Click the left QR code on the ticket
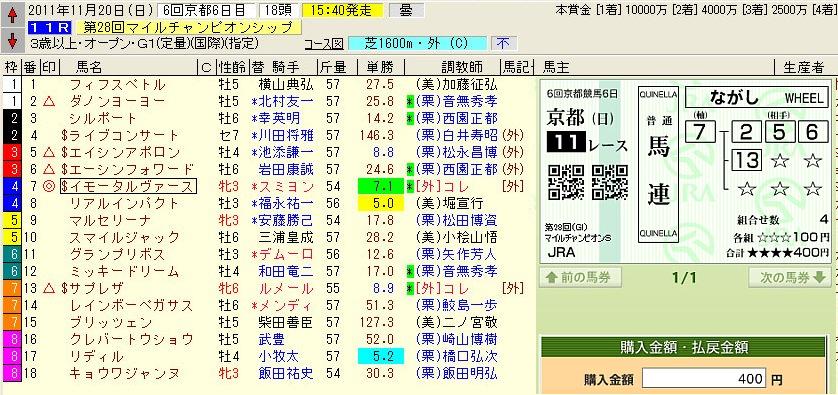This screenshot has height=395, width=838. (566, 182)
